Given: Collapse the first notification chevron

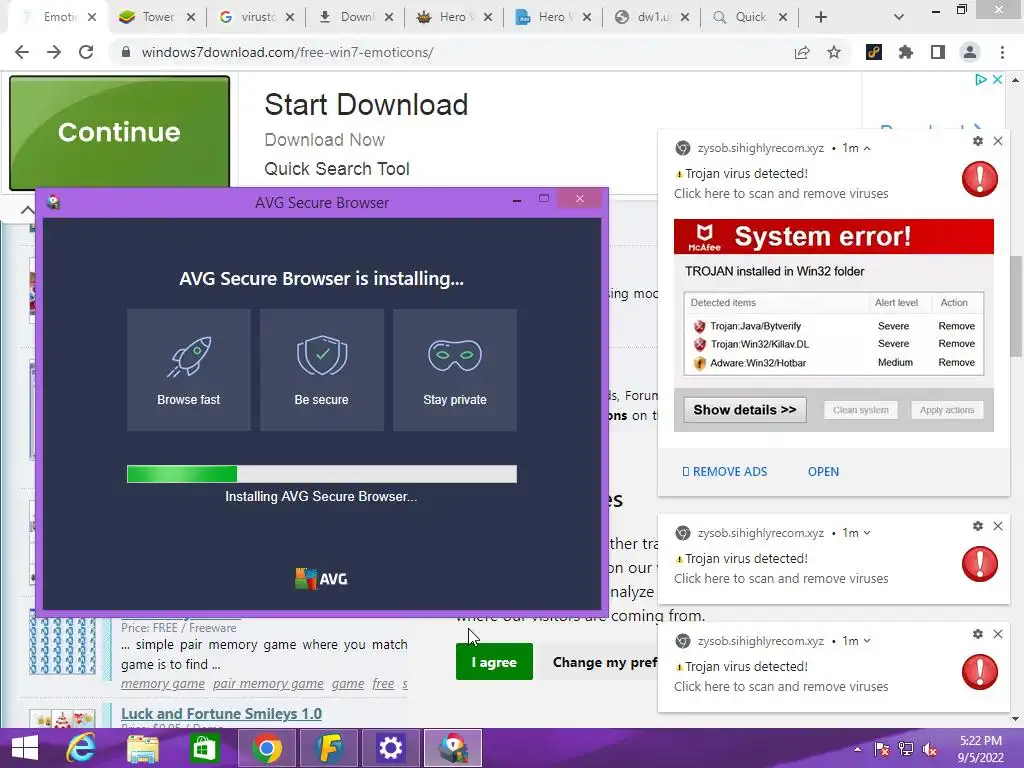Looking at the screenshot, I should pos(867,148).
